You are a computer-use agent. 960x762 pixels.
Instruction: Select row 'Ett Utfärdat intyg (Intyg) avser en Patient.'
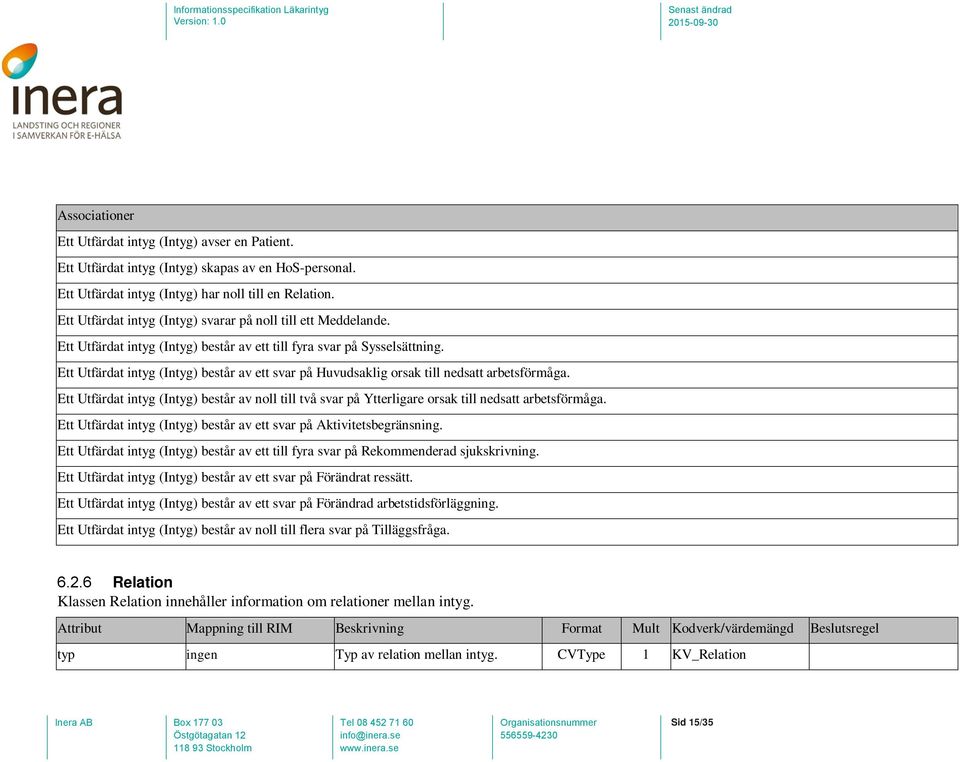(507, 243)
